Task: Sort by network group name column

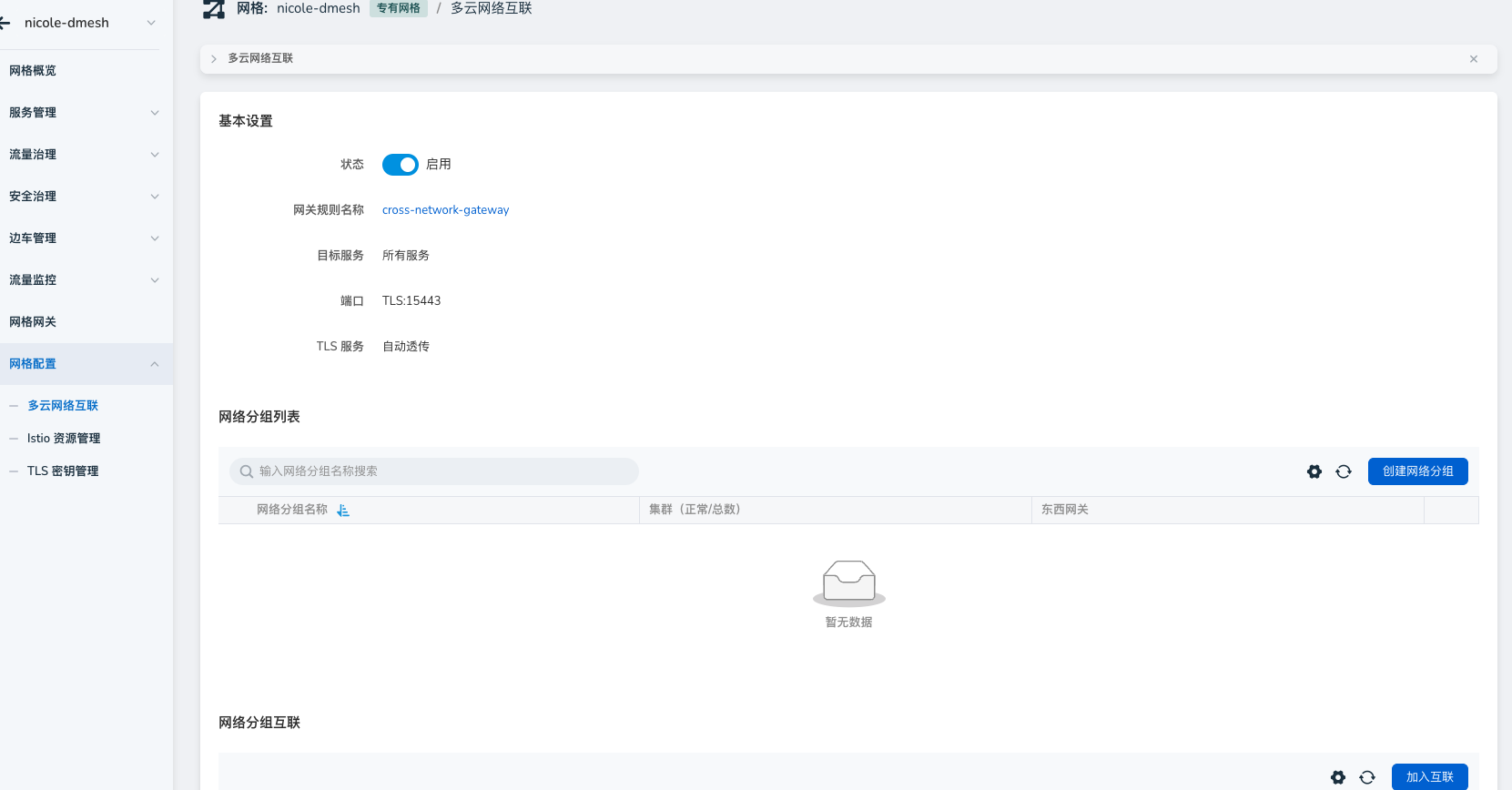Action: pos(343,511)
